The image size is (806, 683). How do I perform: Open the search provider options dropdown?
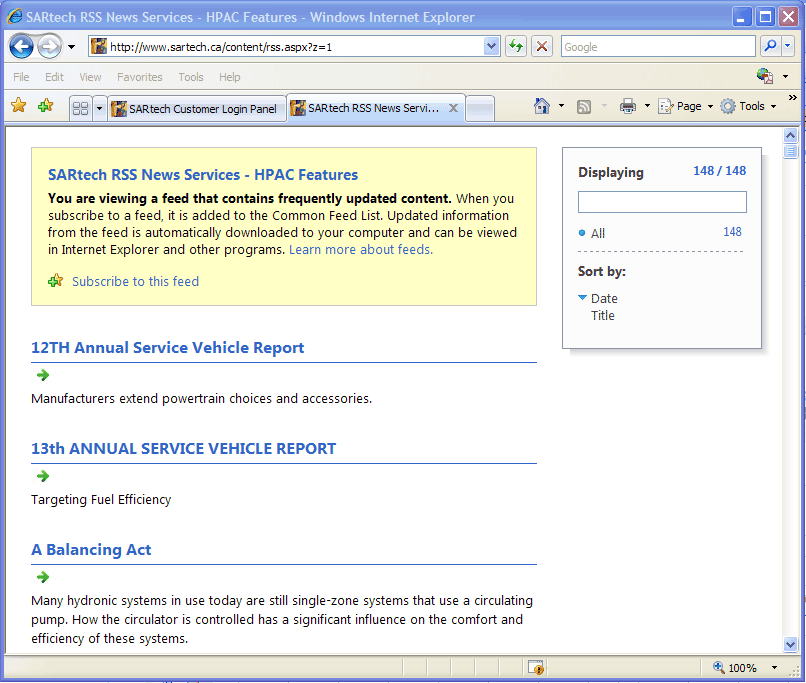point(787,47)
